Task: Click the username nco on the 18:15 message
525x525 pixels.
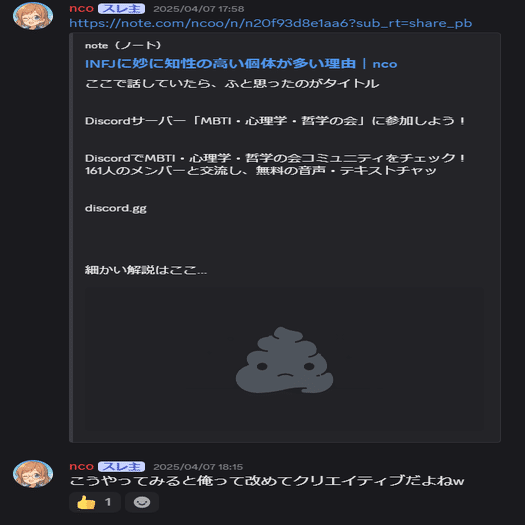Action: (81, 466)
